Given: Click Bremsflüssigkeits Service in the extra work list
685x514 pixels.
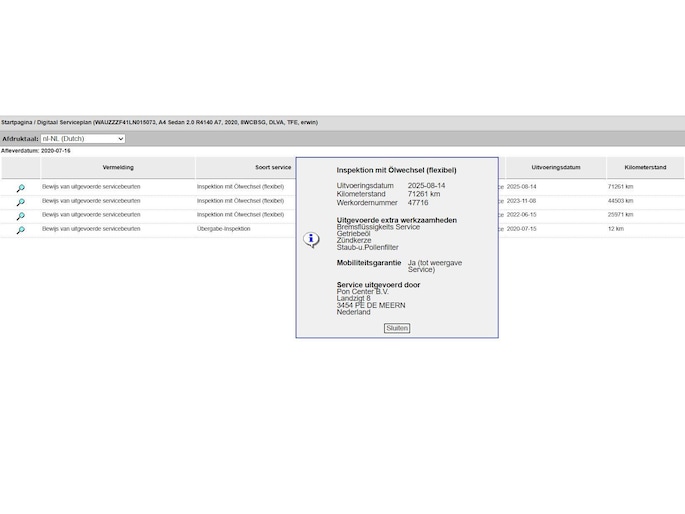Looking at the screenshot, I should coord(378,227).
